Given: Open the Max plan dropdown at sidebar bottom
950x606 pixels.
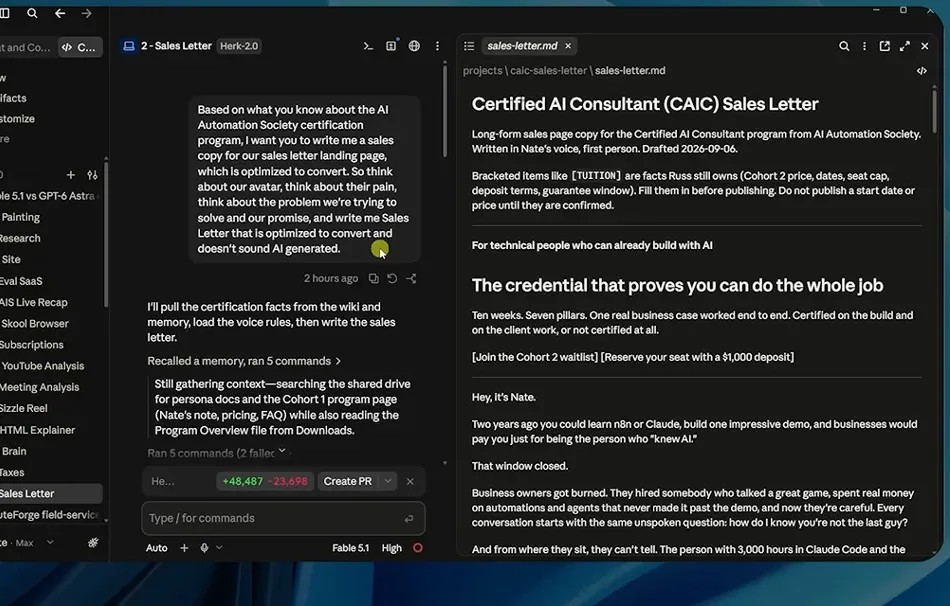Looking at the screenshot, I should (50, 543).
